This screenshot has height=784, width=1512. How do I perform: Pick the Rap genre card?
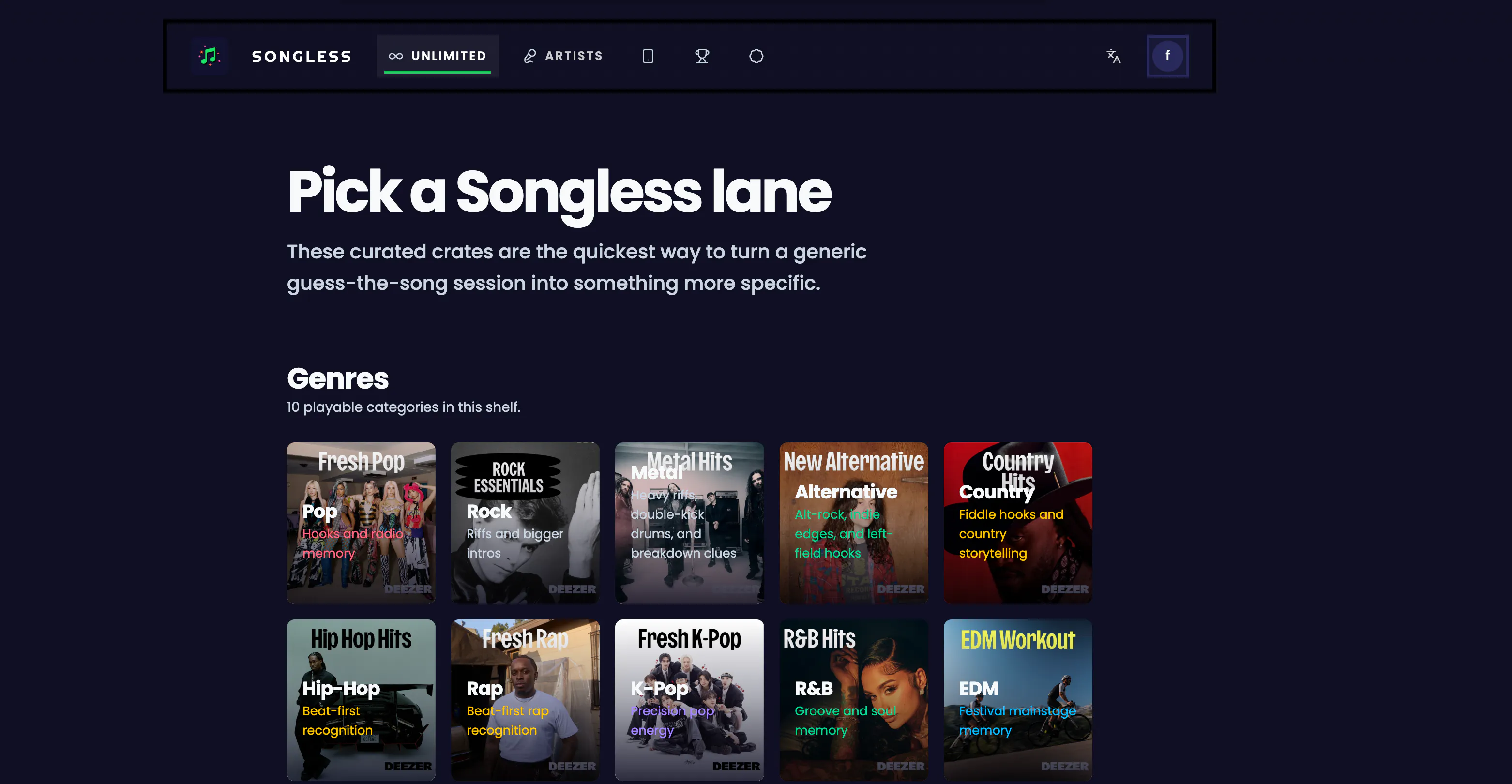coord(525,700)
